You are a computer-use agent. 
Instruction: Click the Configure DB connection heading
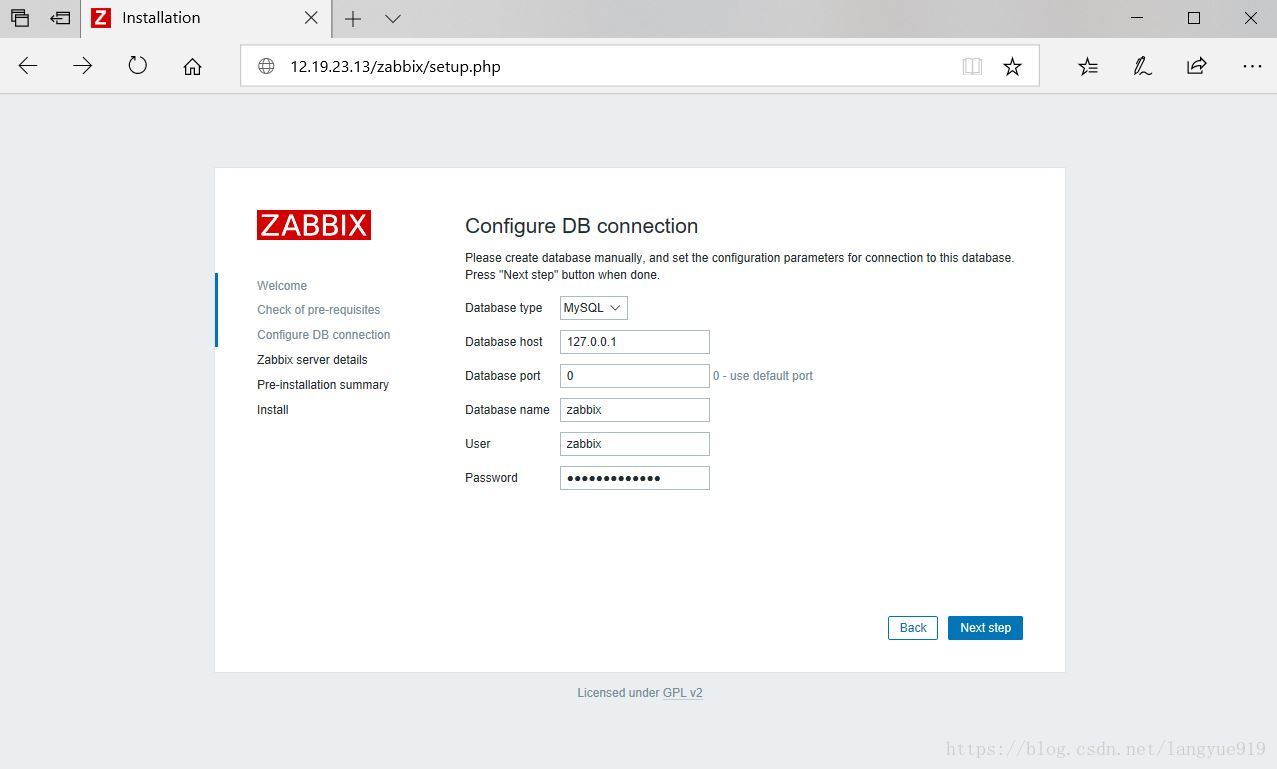tap(582, 226)
